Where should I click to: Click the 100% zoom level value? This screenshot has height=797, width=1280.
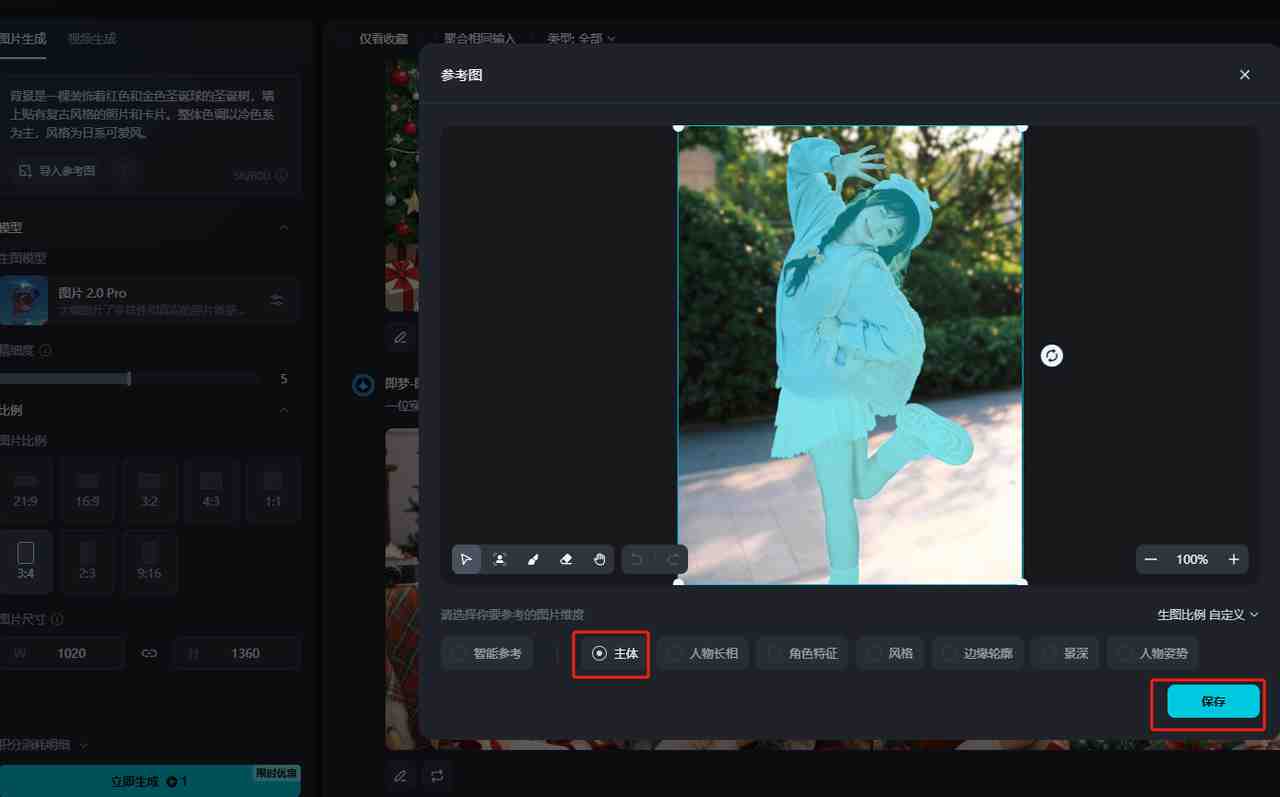(x=1192, y=559)
